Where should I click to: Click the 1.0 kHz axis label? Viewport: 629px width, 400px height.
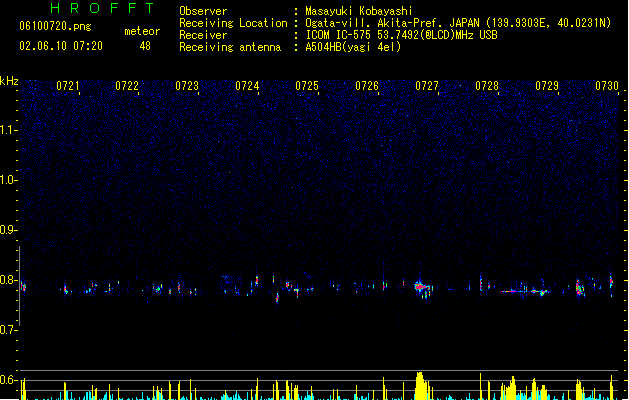(x=8, y=180)
